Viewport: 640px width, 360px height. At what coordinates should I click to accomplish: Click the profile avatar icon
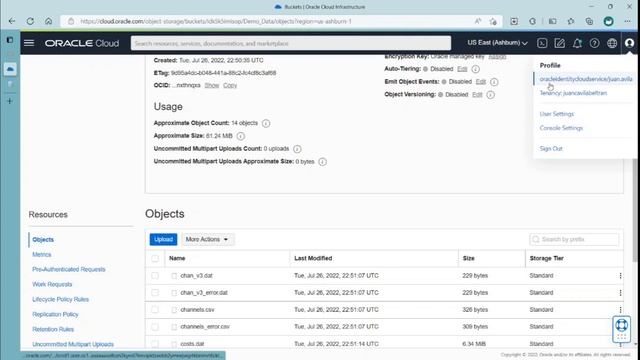click(629, 43)
